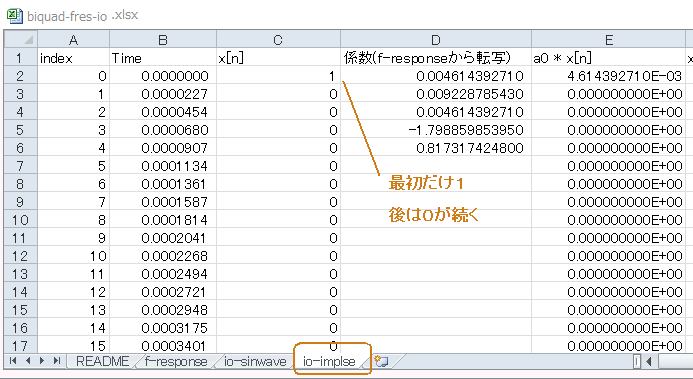Select cell with 4.614392710E-03
The image size is (693, 379).
[609, 76]
